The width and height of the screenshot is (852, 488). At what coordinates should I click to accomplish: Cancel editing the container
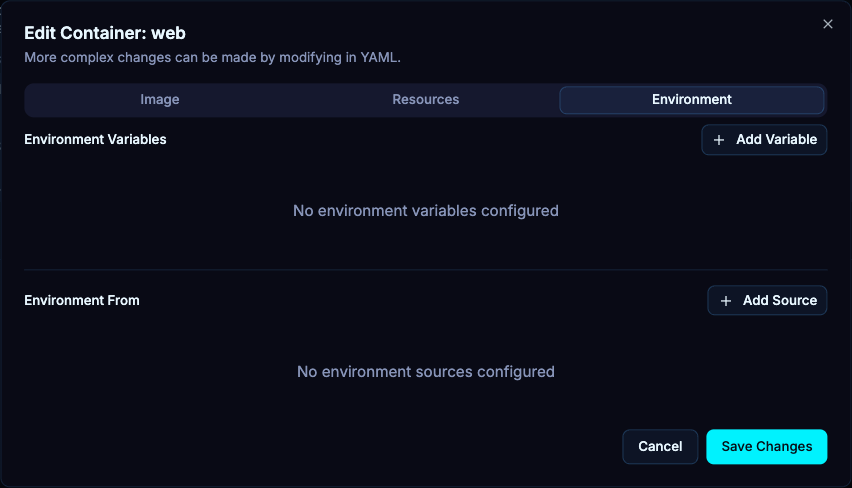click(660, 446)
